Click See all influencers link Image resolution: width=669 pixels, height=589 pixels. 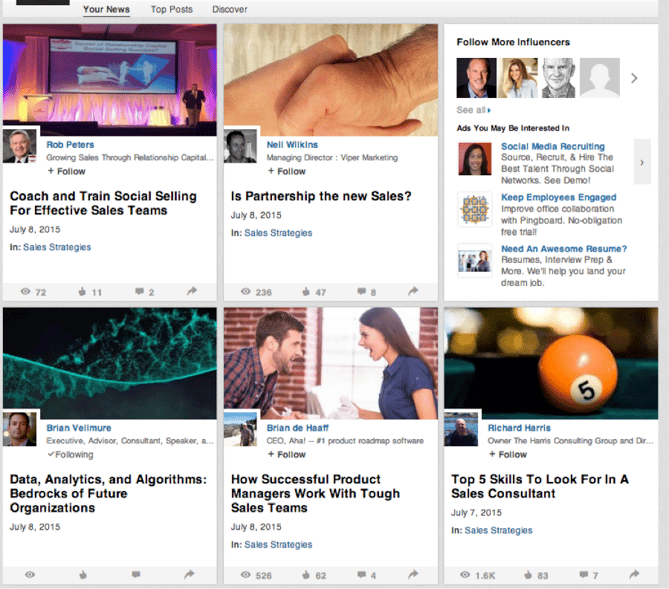point(474,110)
